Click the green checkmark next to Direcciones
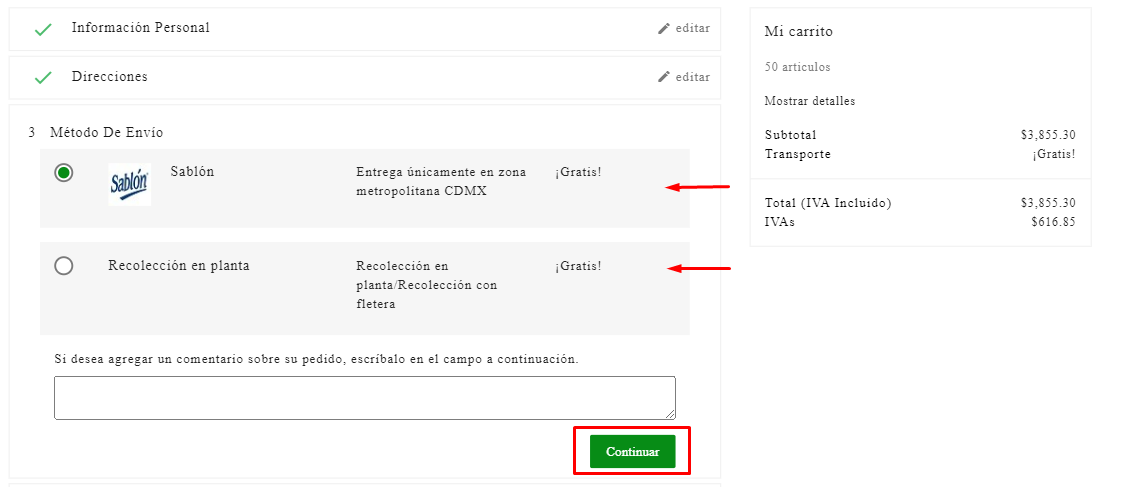The image size is (1121, 487). click(43, 77)
